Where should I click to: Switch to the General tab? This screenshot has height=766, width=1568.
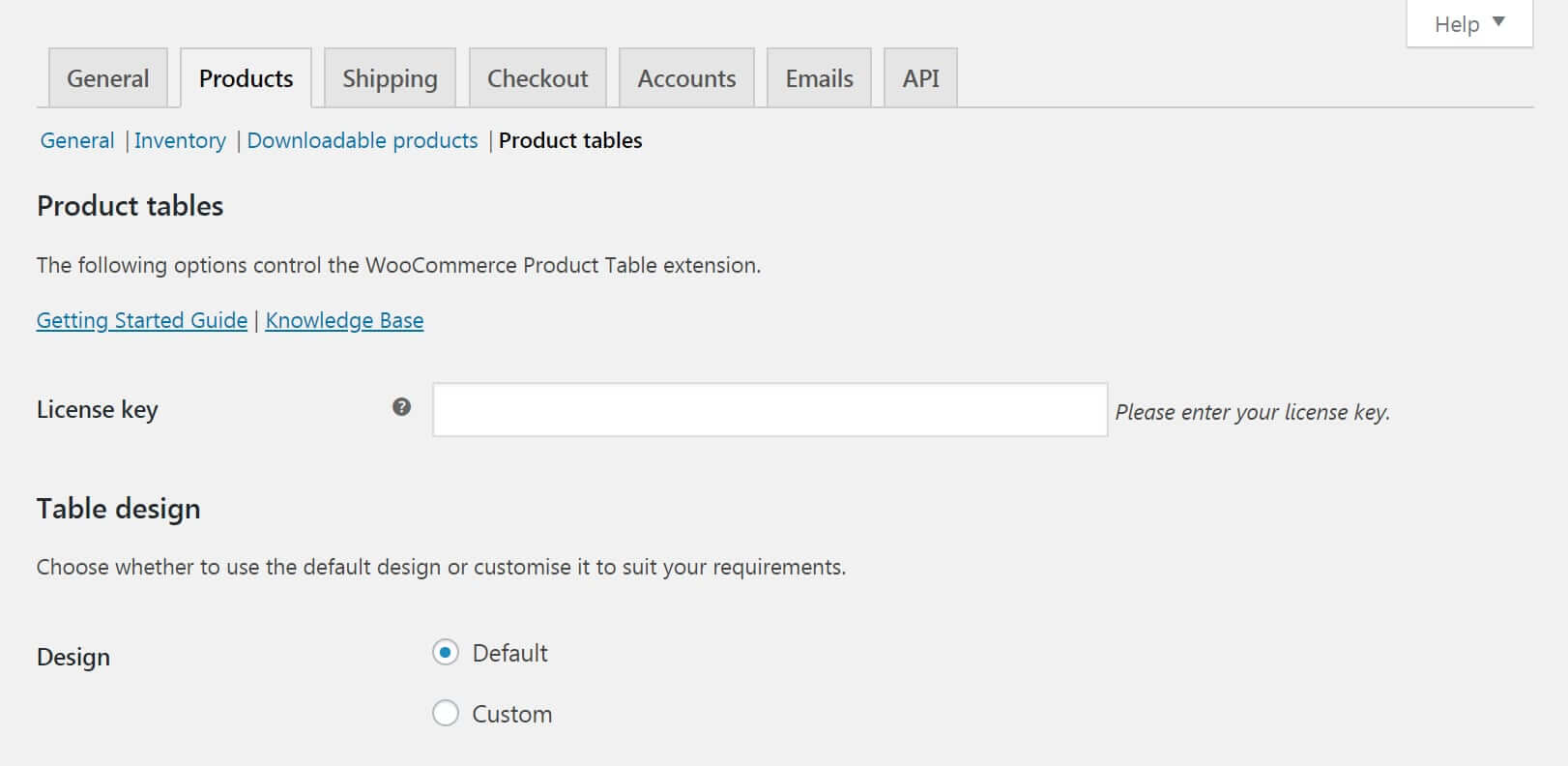(106, 77)
